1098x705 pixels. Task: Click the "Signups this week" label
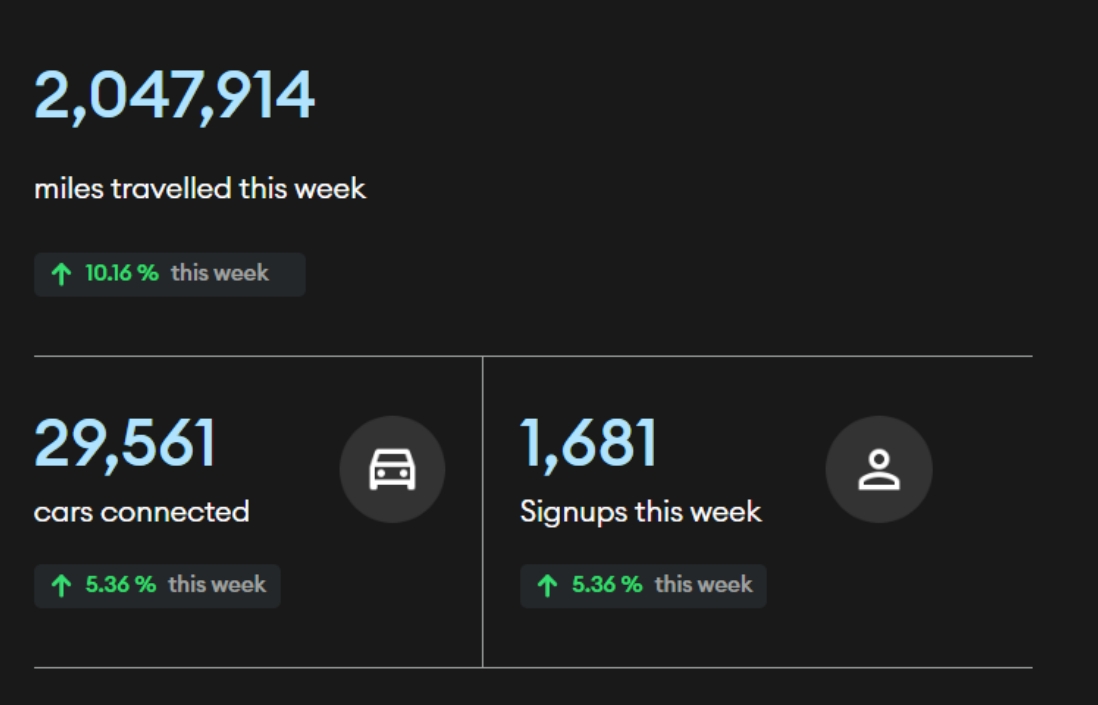[x=640, y=512]
